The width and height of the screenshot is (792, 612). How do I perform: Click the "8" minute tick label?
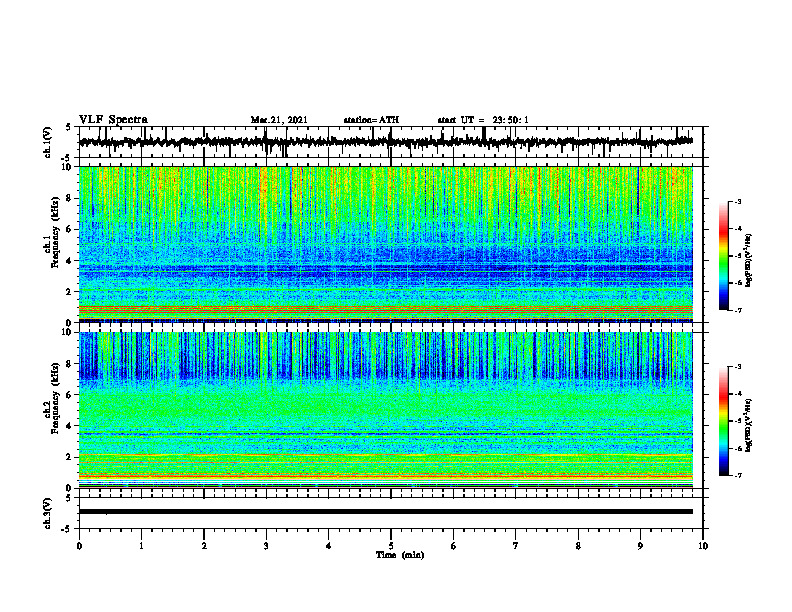point(578,546)
